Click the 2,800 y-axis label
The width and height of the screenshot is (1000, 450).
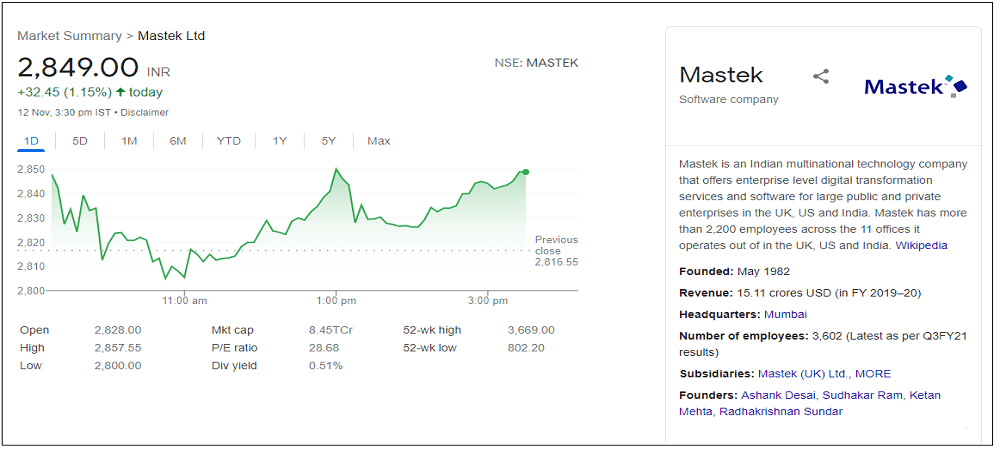click(x=31, y=291)
